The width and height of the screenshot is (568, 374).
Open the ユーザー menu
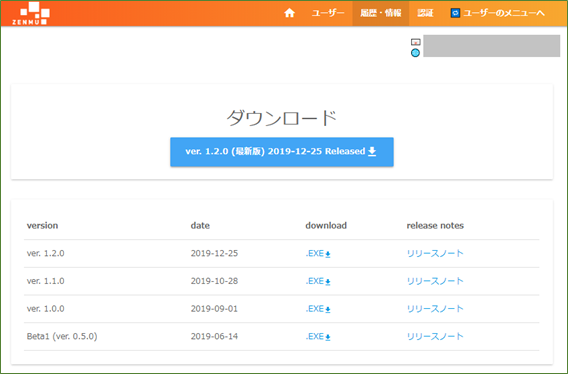(328, 13)
